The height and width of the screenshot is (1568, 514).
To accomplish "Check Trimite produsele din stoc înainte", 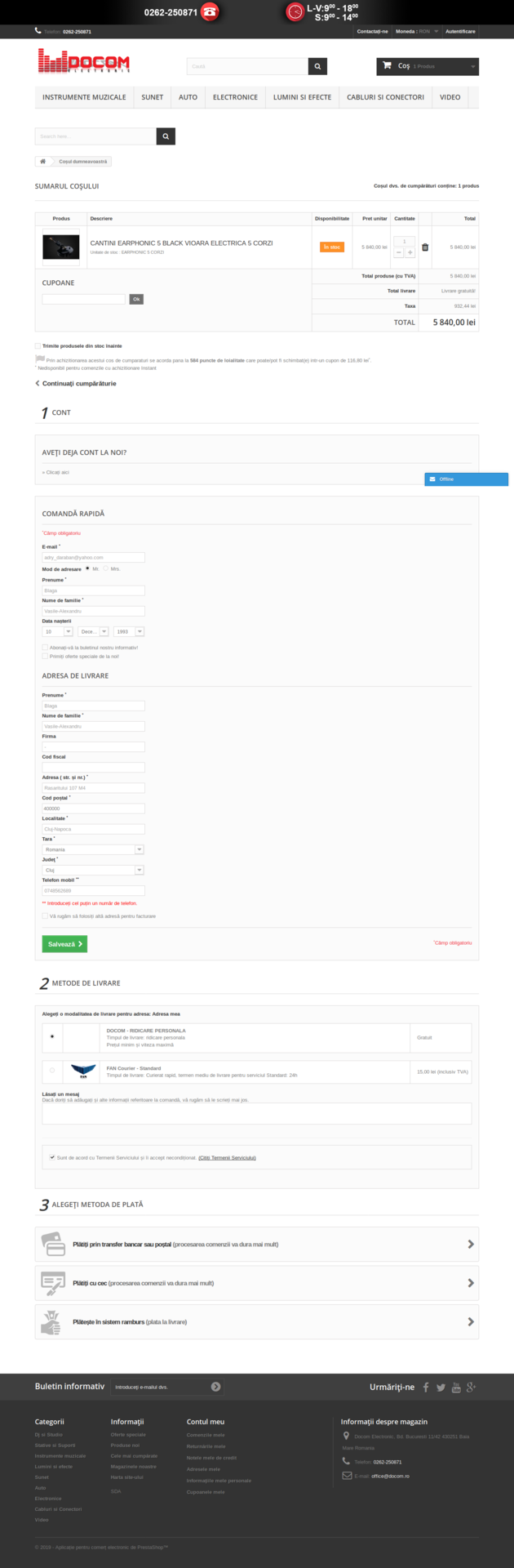I will (38, 346).
